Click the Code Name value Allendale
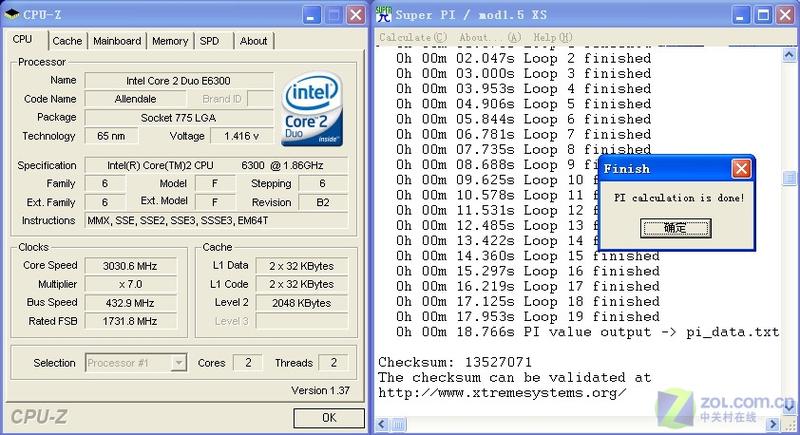Viewport: 800px width, 435px height. pos(135,99)
